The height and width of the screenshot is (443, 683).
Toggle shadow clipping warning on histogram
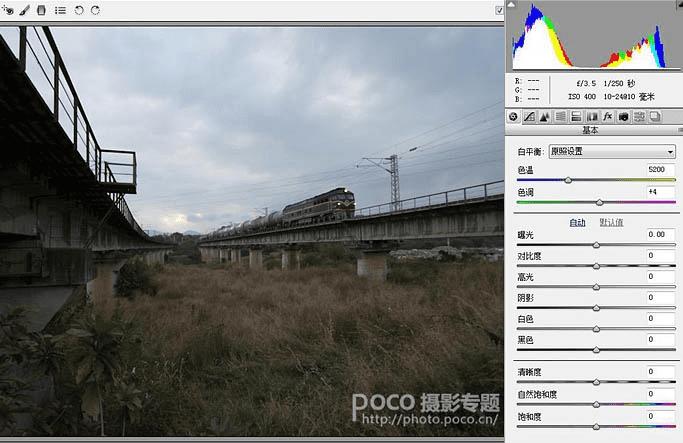tap(512, 4)
